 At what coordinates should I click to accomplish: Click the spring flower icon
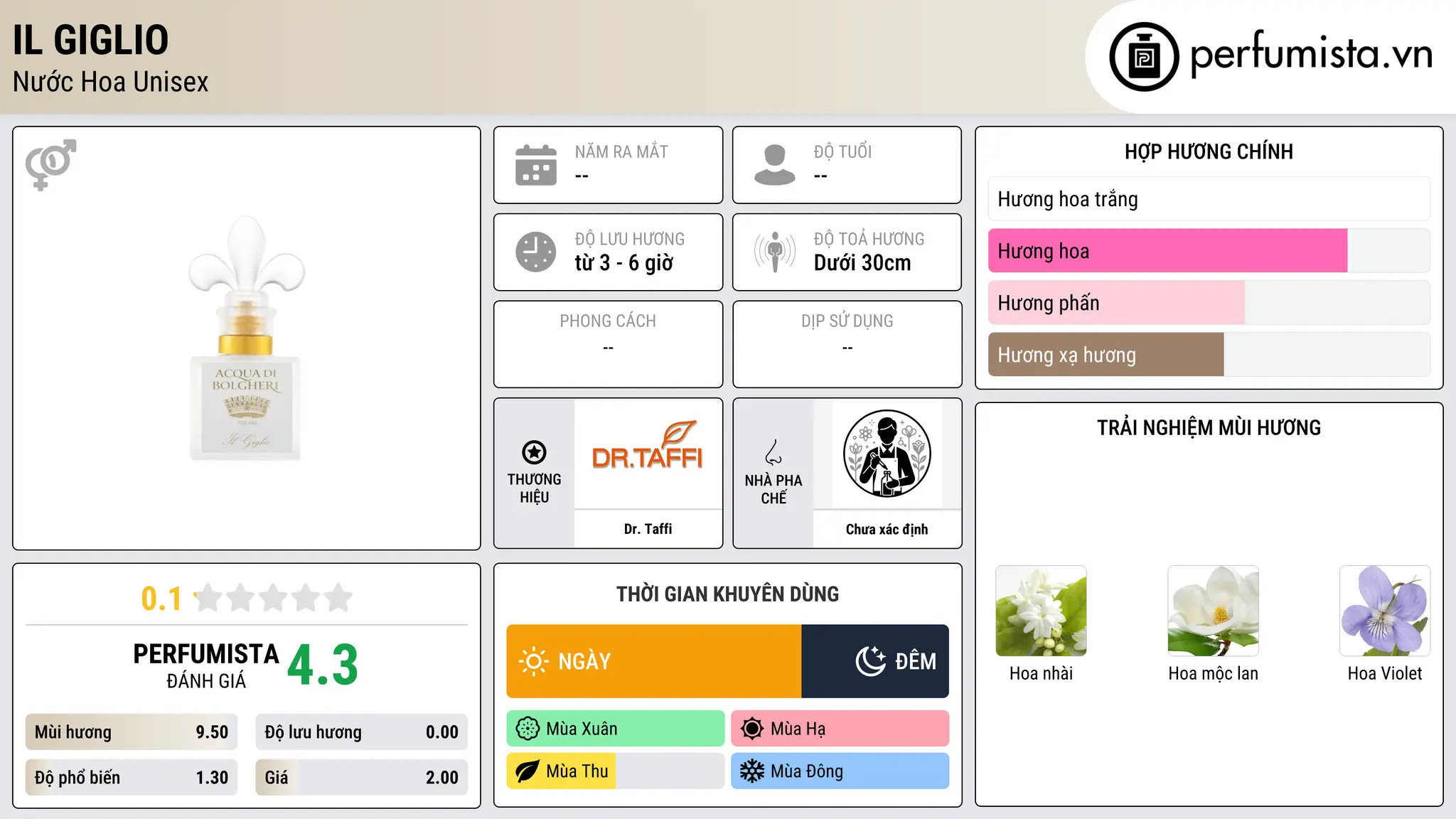528,729
